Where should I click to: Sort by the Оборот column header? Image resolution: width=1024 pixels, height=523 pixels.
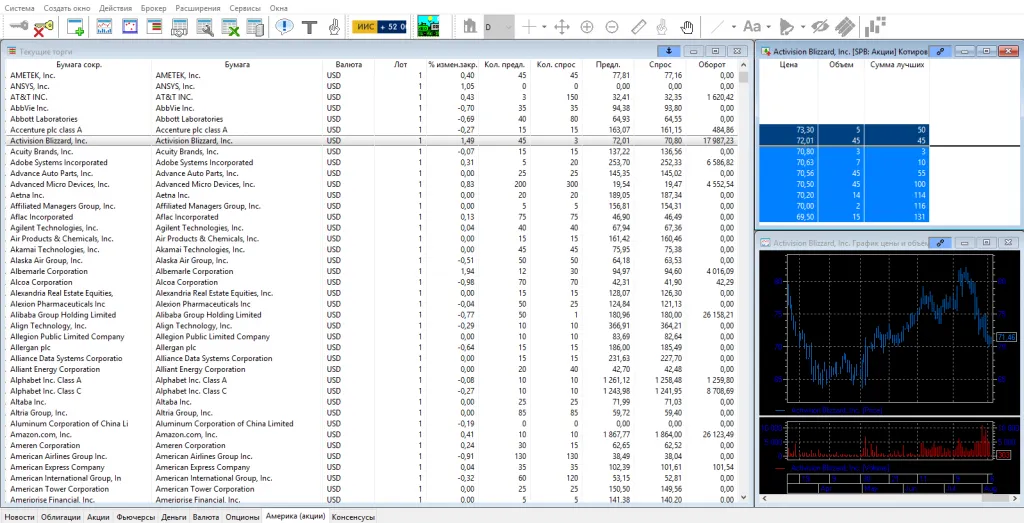coord(712,64)
